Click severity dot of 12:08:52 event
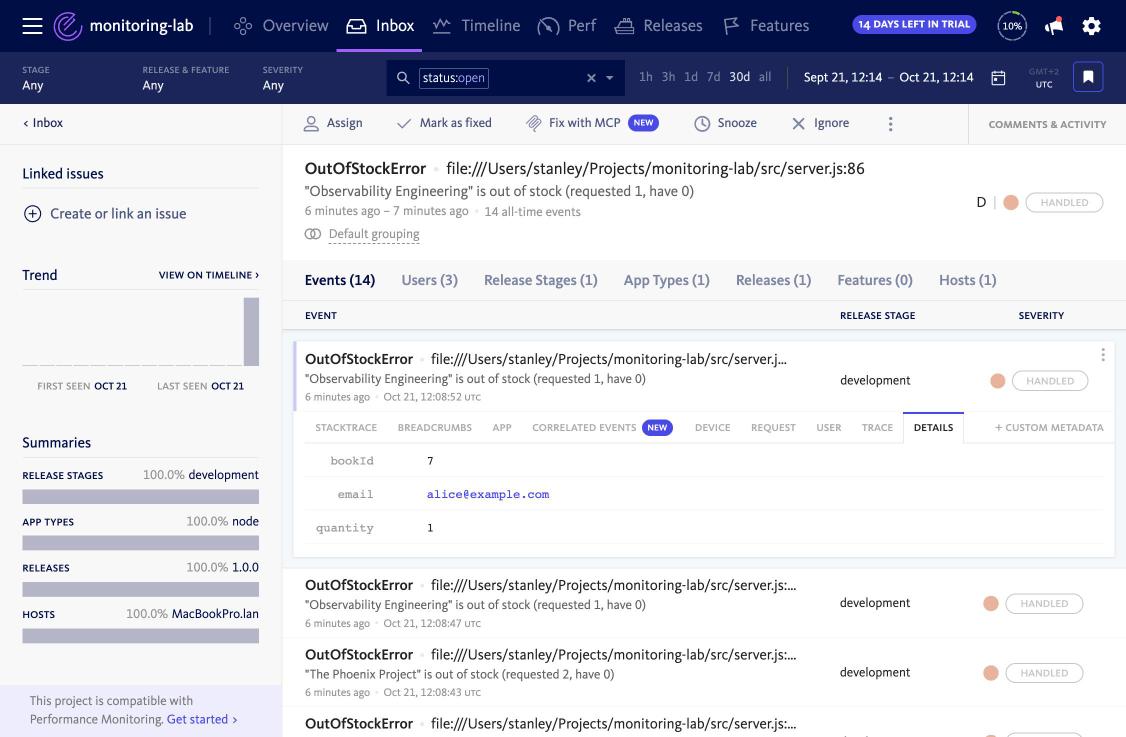The height and width of the screenshot is (737, 1126). pos(997,381)
